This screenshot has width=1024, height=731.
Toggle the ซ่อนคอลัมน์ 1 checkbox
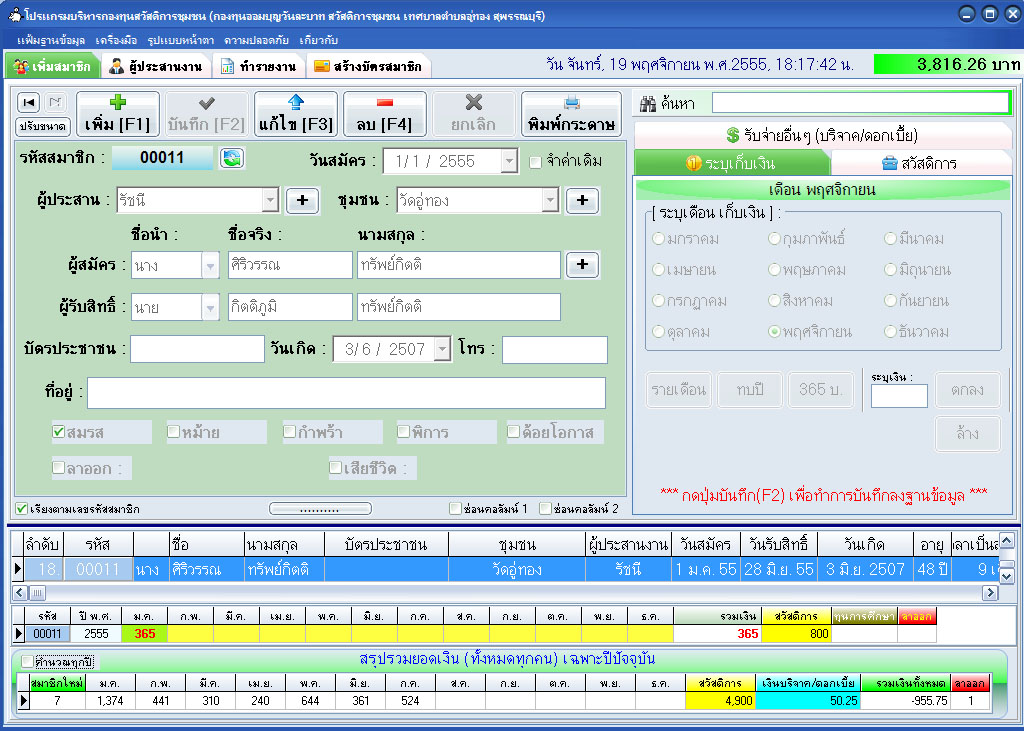pyautogui.click(x=457, y=509)
